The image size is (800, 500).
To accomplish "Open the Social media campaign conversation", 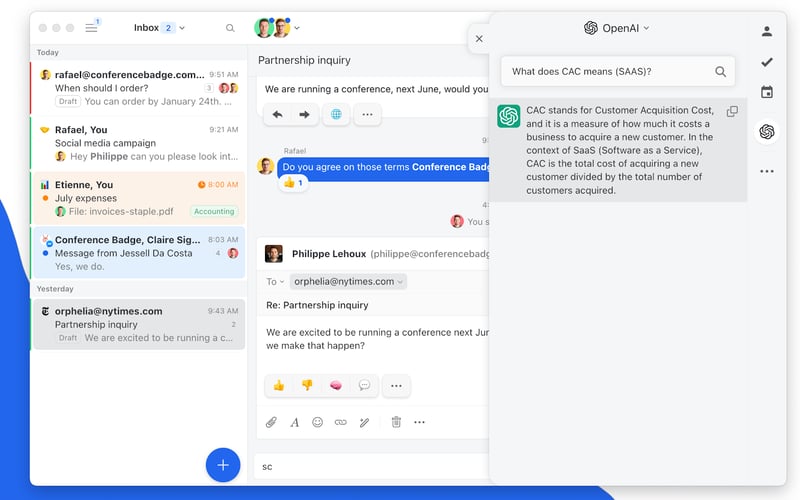I will click(138, 143).
